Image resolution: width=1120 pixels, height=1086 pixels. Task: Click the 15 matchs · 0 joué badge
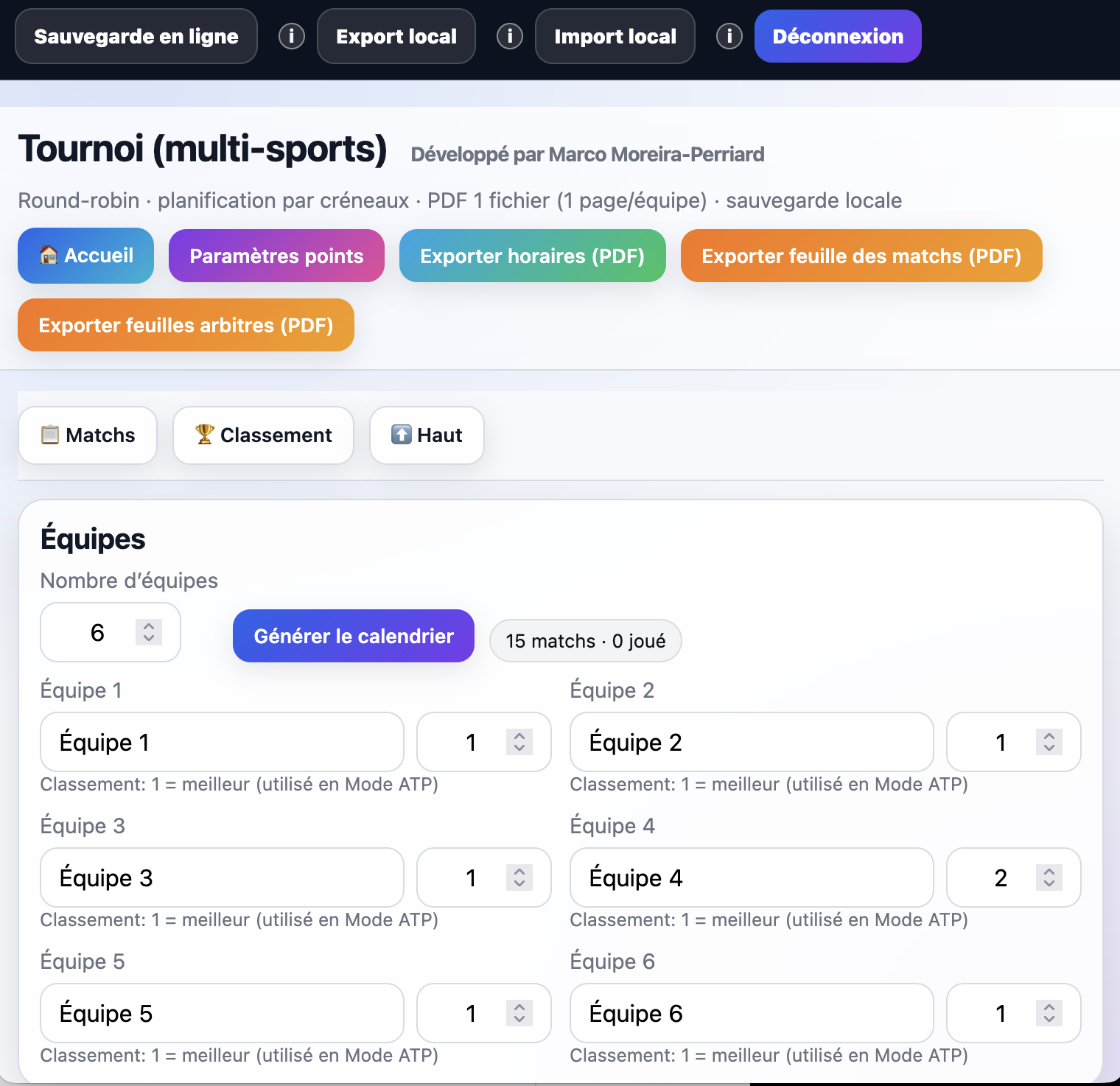click(584, 640)
